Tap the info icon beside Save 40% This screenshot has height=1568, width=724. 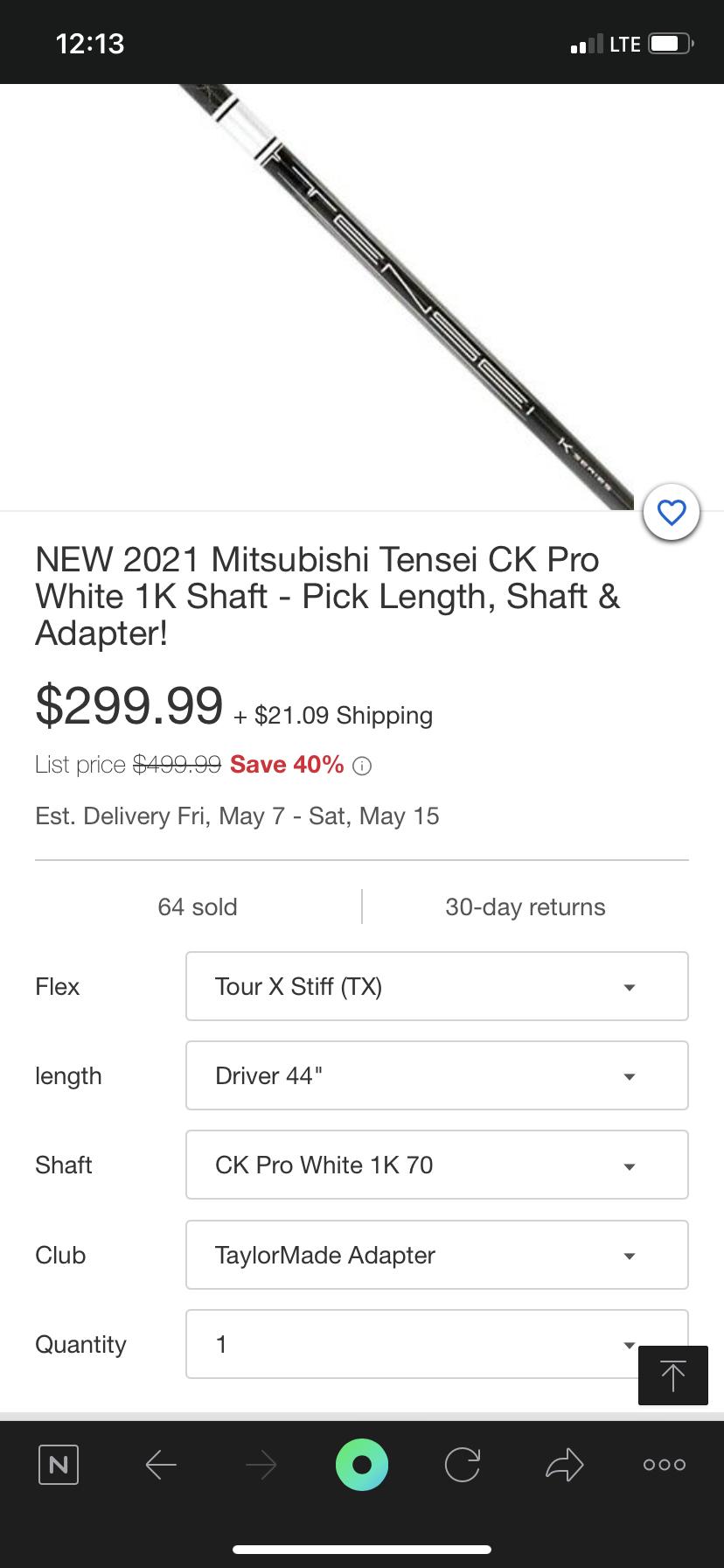pos(362,766)
